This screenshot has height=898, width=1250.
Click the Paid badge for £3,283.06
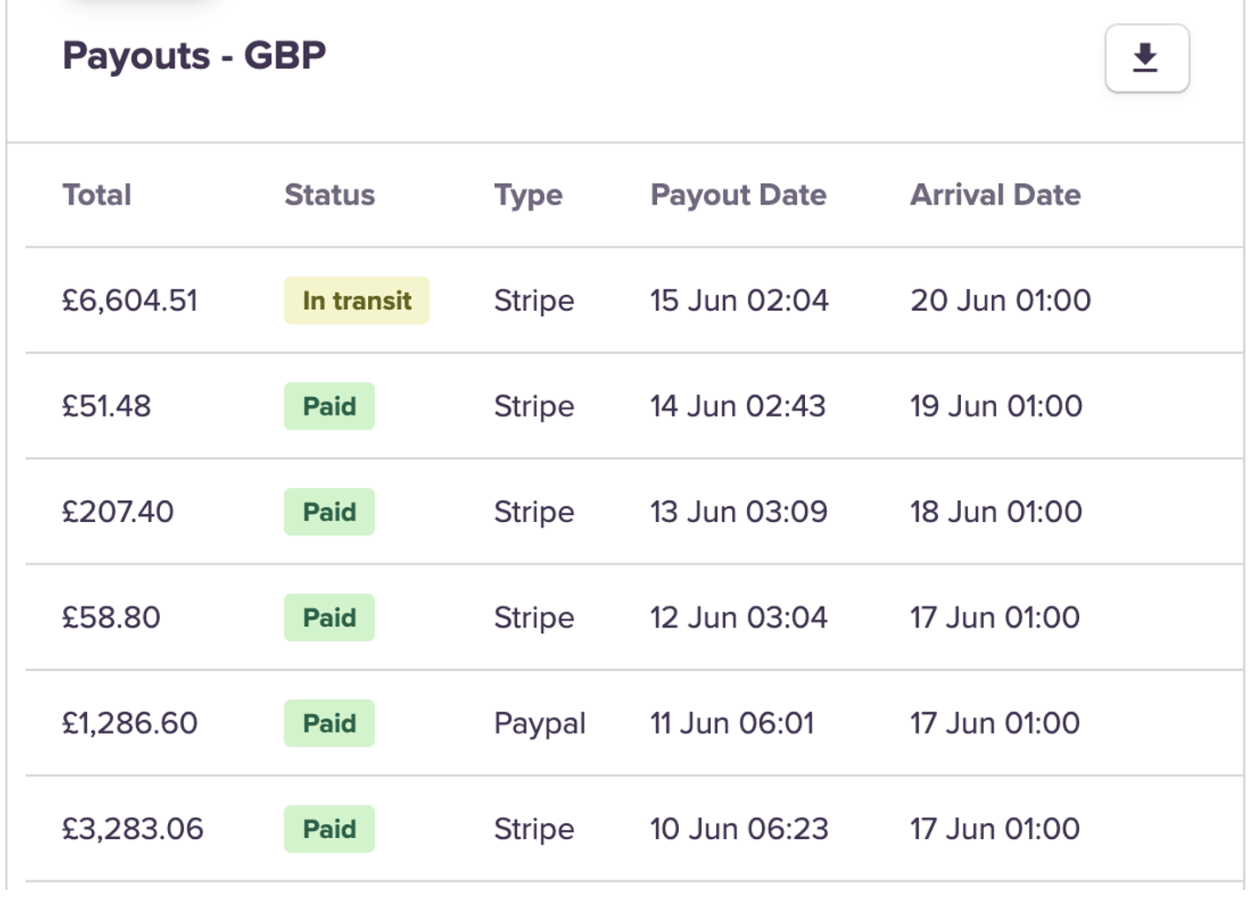point(329,829)
